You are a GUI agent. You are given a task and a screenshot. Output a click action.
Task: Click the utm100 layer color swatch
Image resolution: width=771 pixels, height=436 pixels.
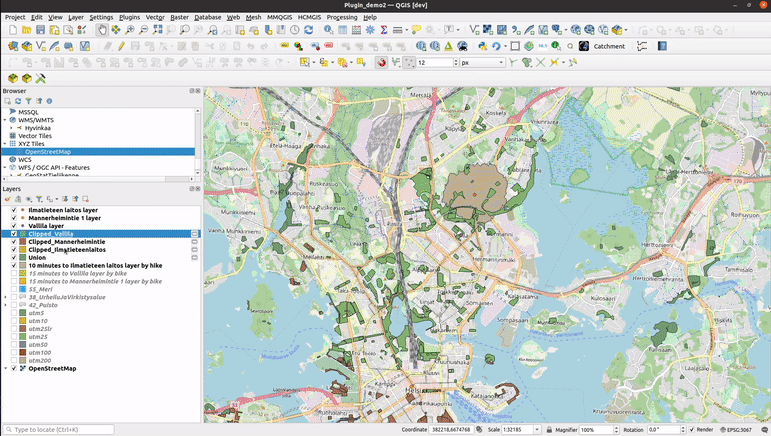23,352
